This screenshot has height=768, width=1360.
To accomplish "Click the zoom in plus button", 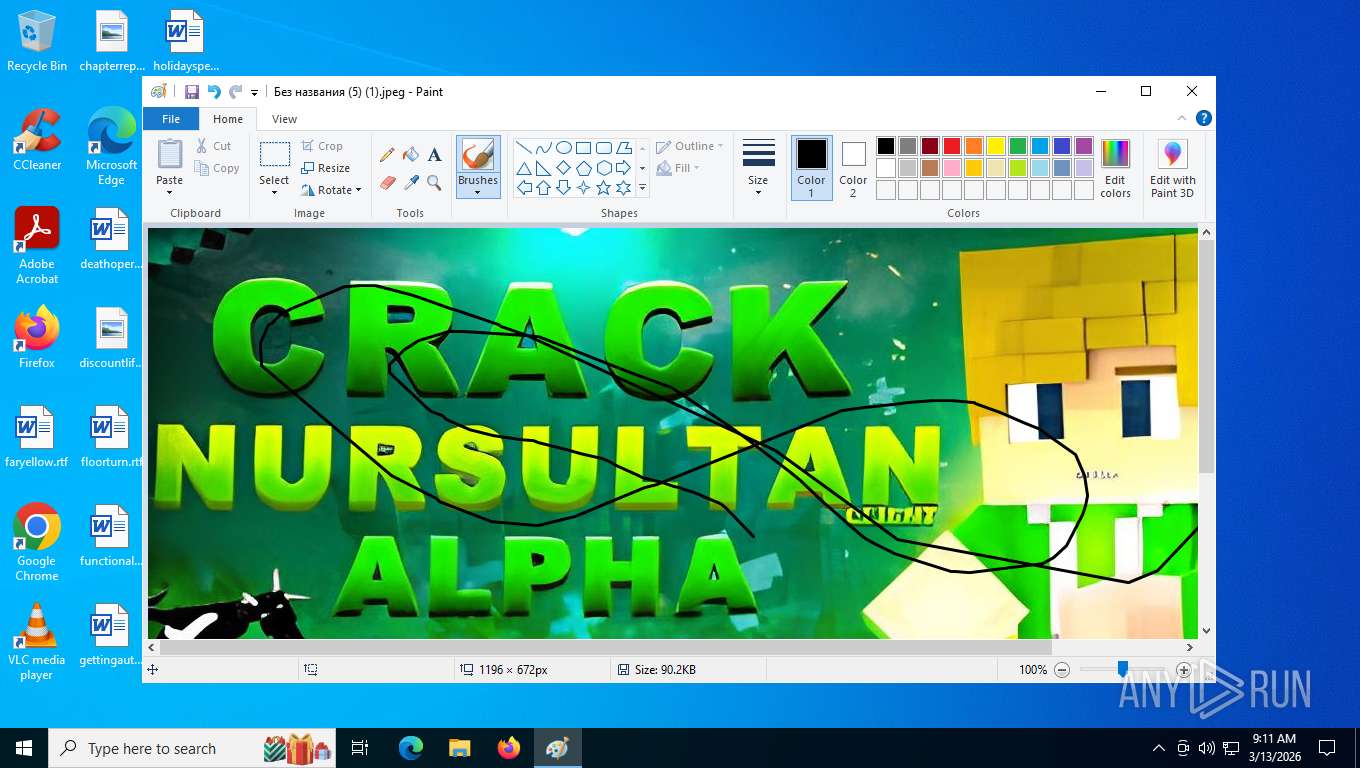I will [x=1184, y=670].
